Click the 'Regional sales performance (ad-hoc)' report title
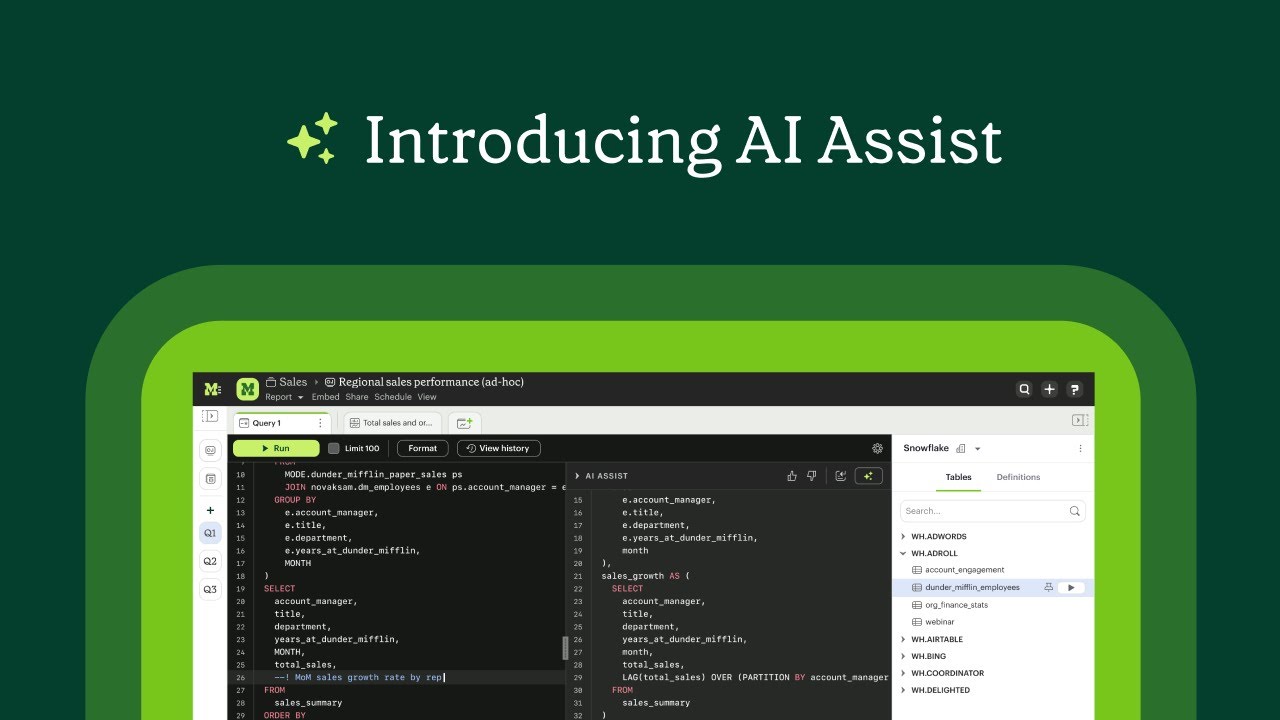1280x720 pixels. 431,382
